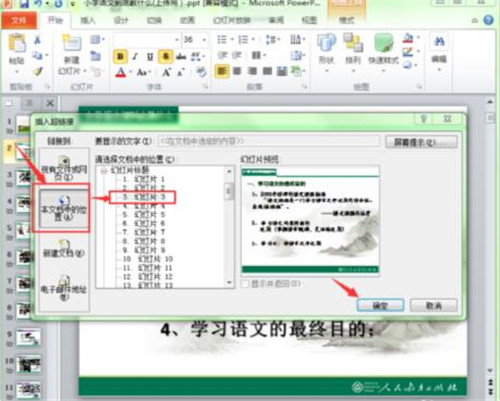500x401 pixels.
Task: Increase font size with the large A icon
Action: pyautogui.click(x=166, y=72)
